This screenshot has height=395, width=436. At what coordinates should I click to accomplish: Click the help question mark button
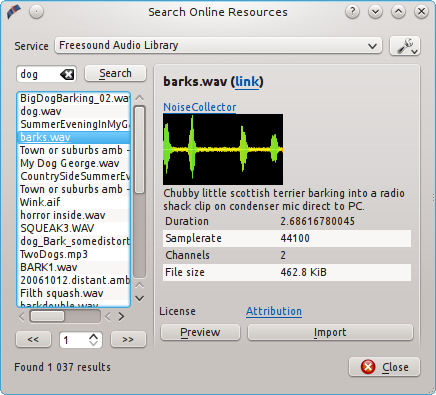click(x=352, y=12)
